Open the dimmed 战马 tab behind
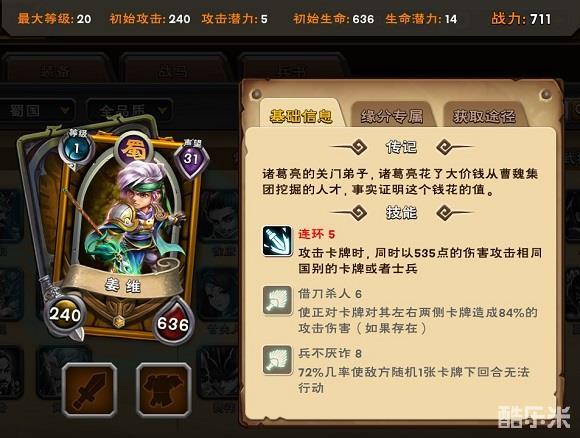Image resolution: width=580 pixels, height=438 pixels. tap(173, 71)
